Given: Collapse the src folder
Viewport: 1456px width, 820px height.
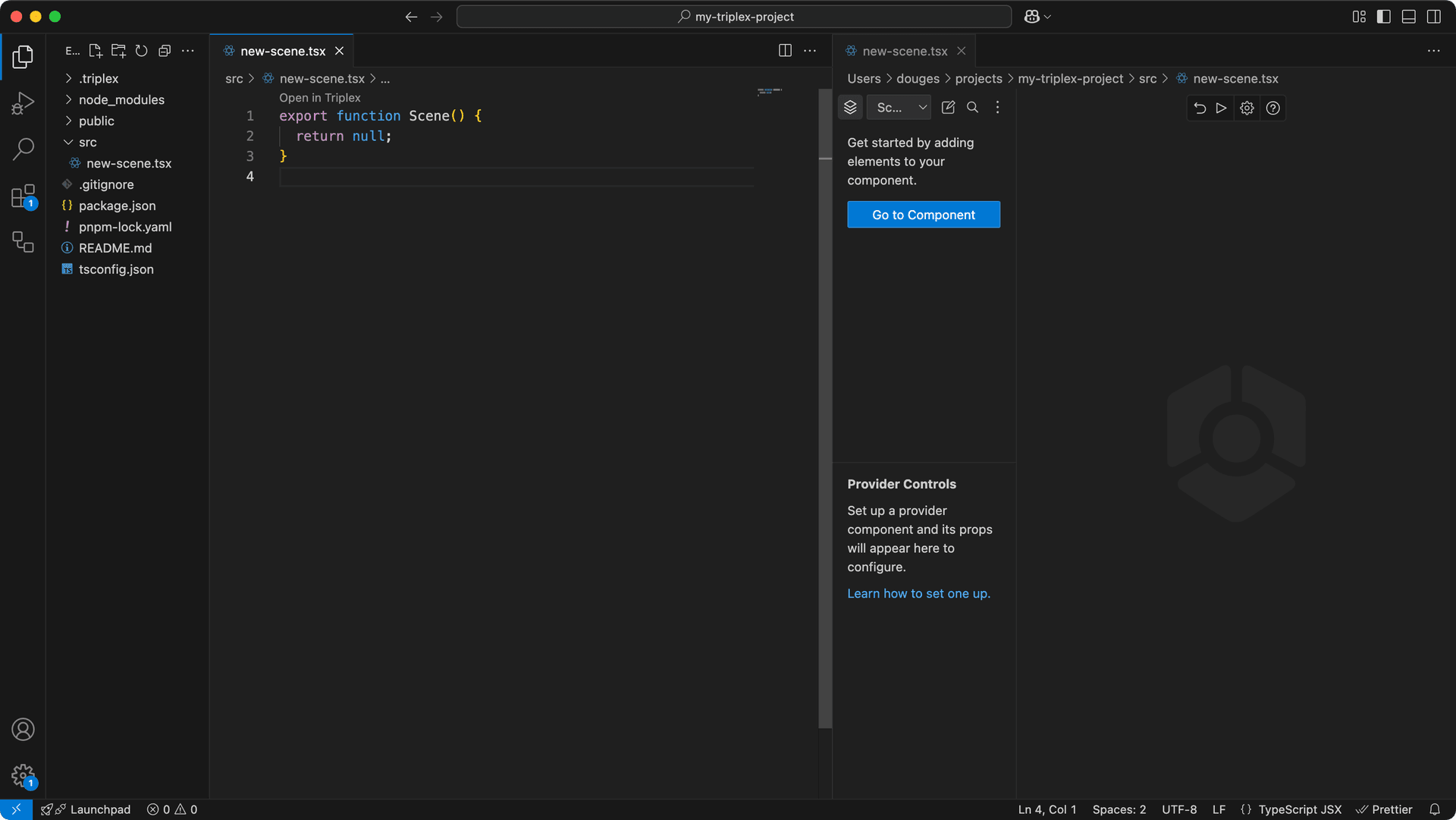Looking at the screenshot, I should click(x=88, y=142).
